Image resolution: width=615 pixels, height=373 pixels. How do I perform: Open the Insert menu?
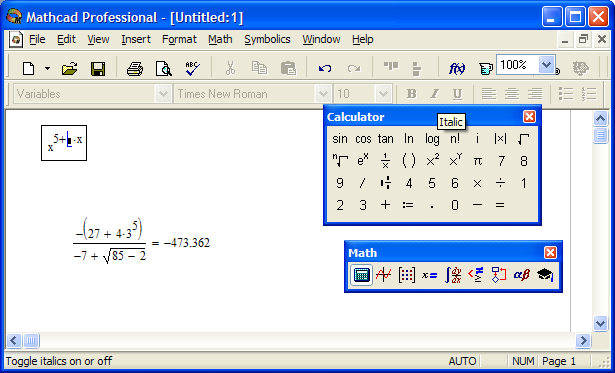(136, 39)
